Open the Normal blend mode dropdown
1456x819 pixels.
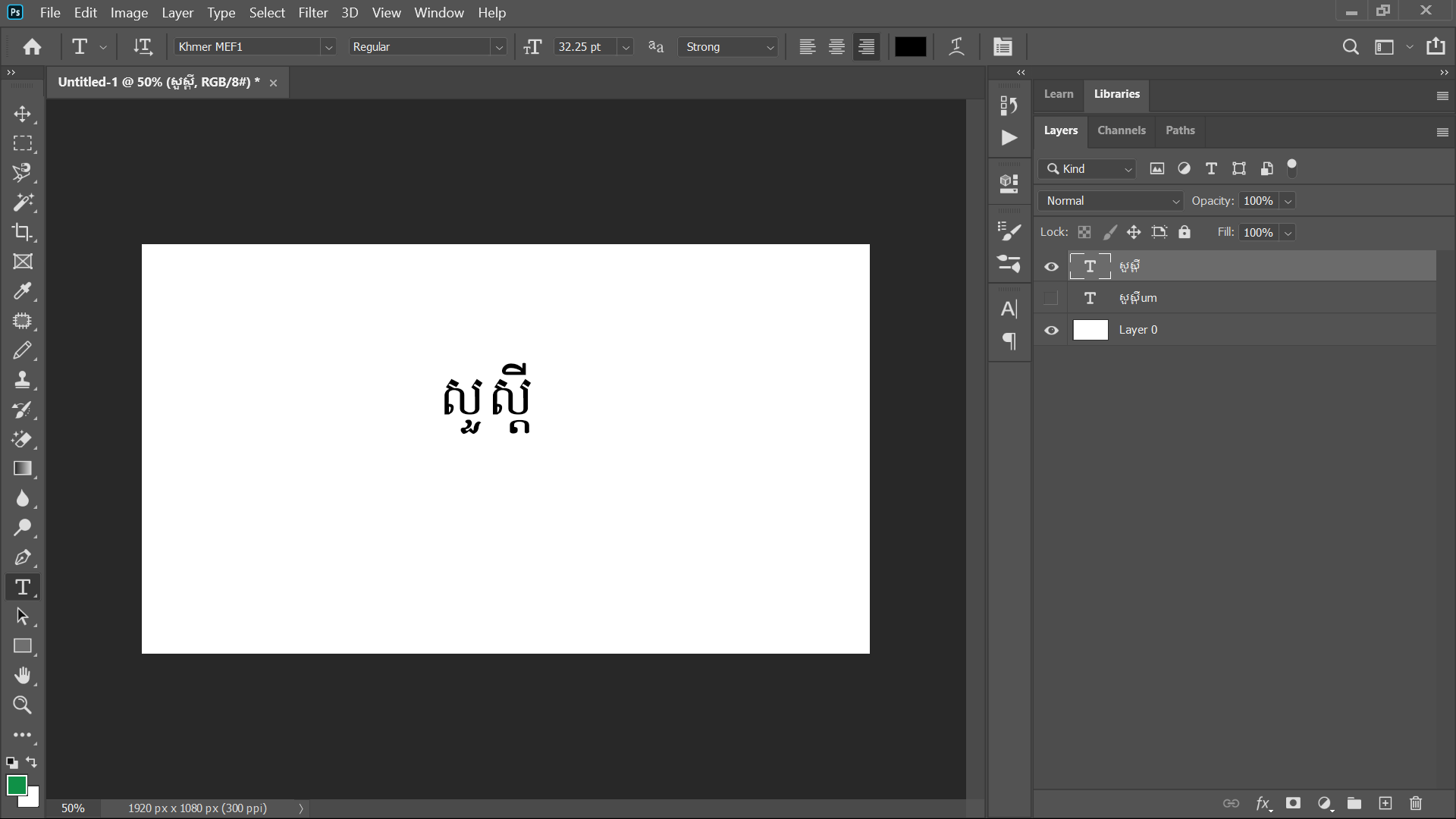pyautogui.click(x=1110, y=201)
